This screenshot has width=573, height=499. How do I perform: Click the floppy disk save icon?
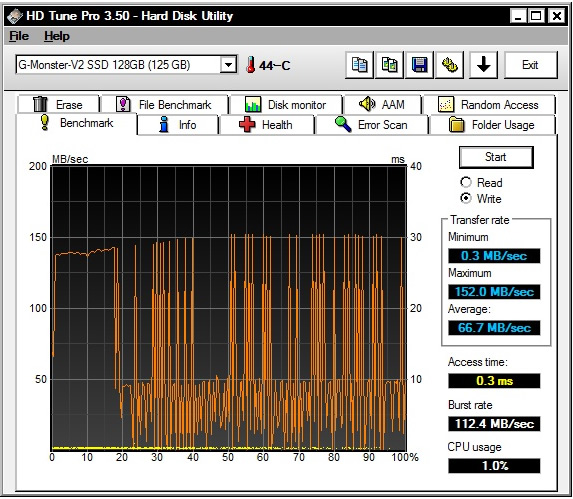click(419, 65)
